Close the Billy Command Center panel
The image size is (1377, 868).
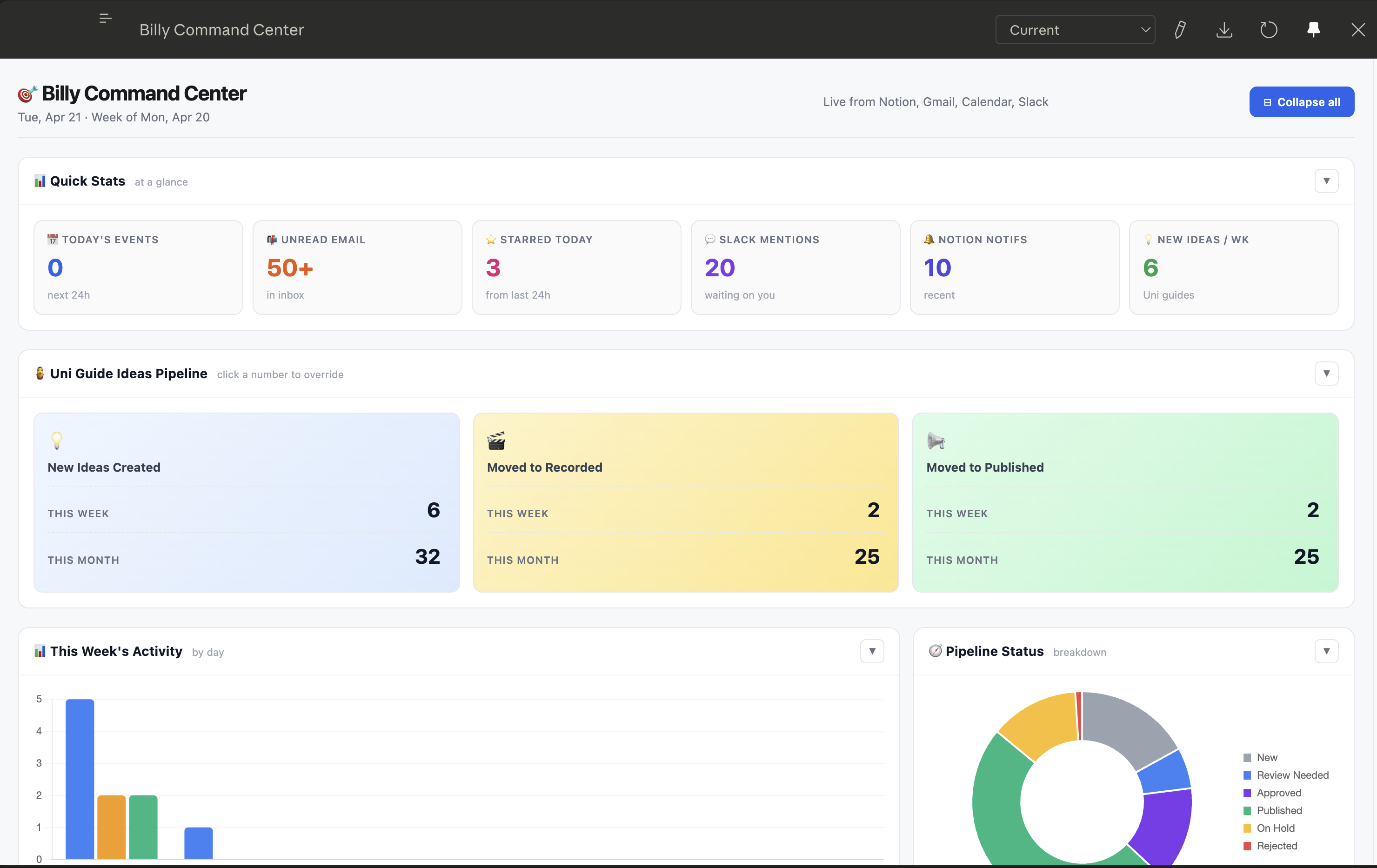pos(1358,30)
